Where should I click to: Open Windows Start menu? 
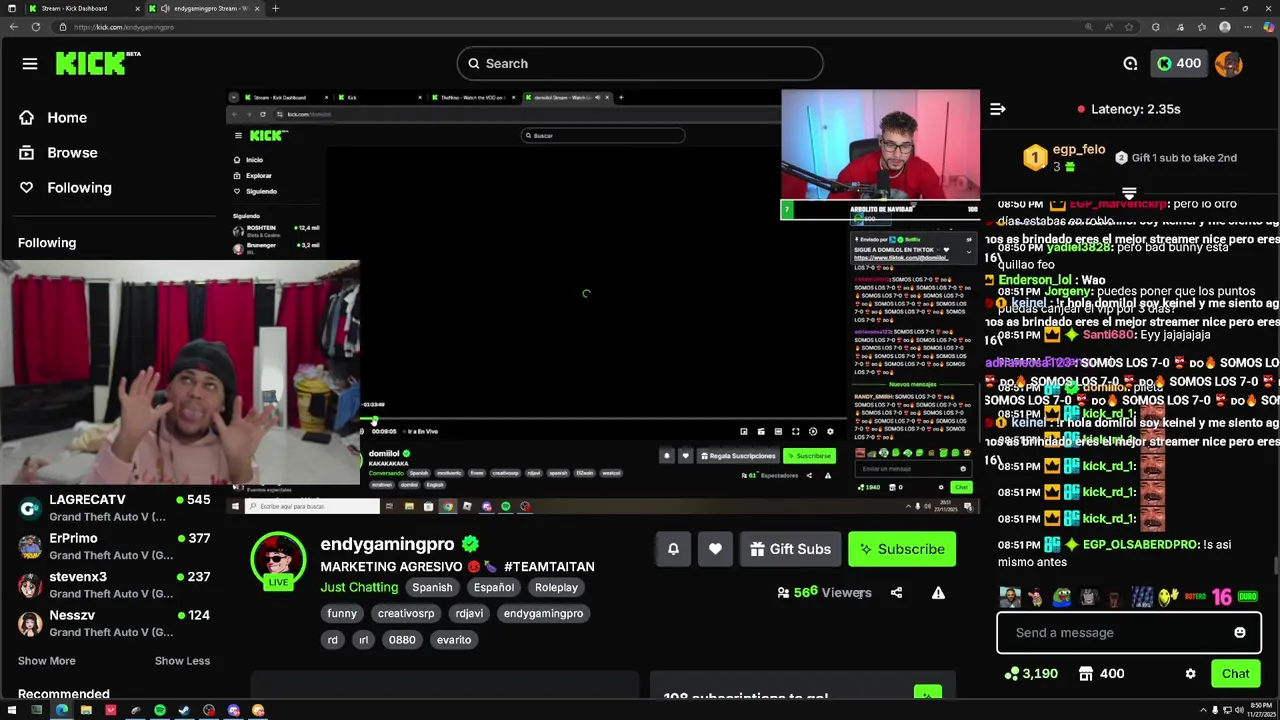click(x=12, y=710)
